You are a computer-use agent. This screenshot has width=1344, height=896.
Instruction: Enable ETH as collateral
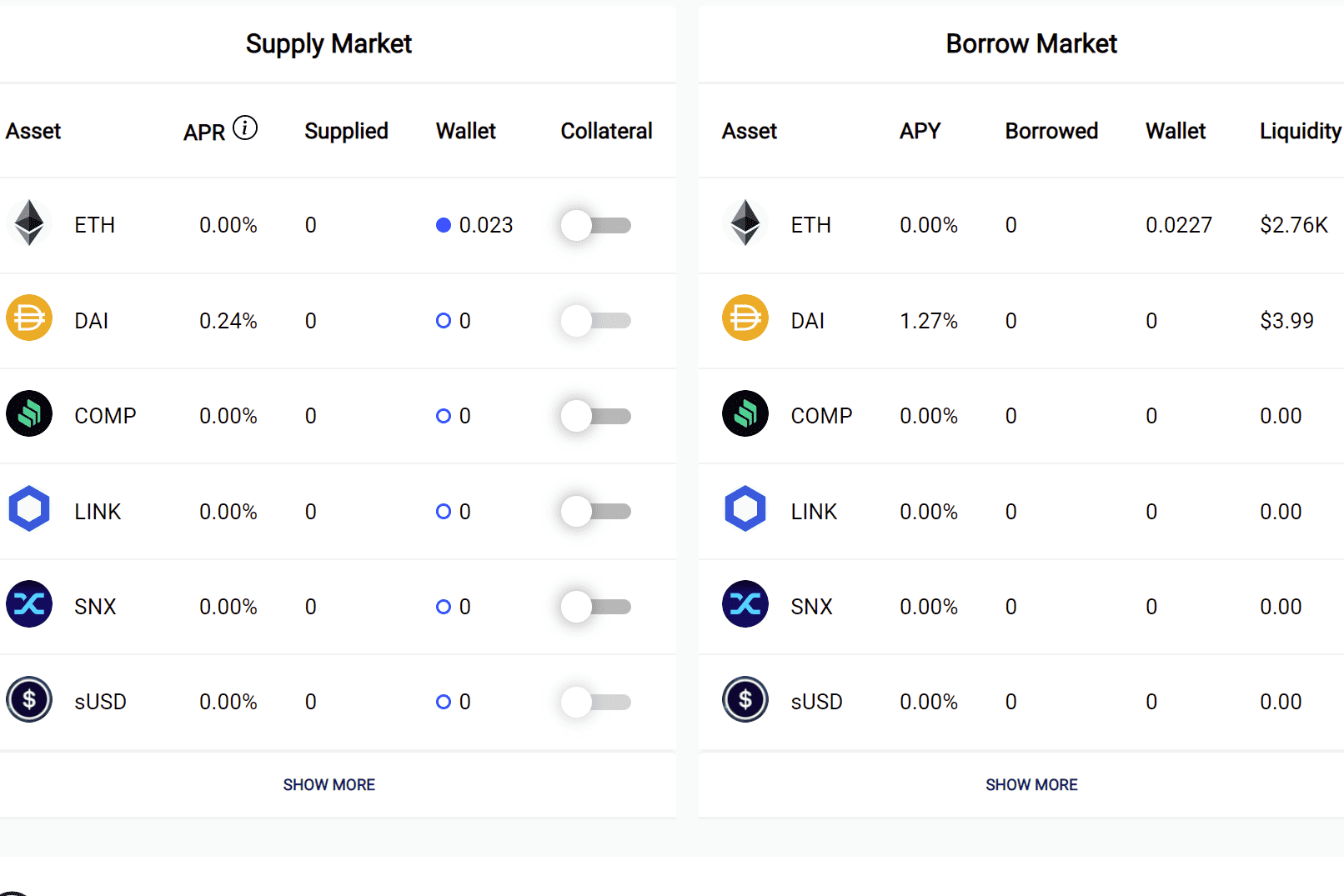point(594,225)
